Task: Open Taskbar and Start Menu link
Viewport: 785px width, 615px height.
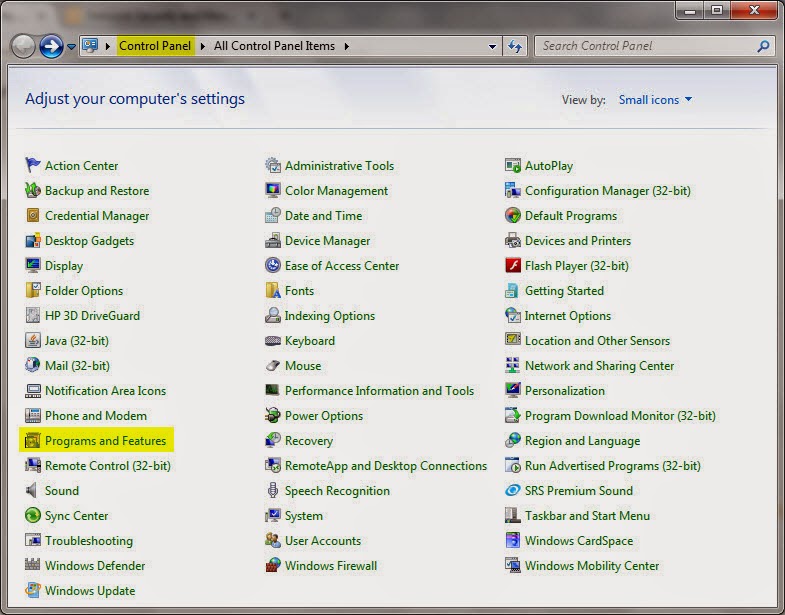Action: [x=587, y=516]
